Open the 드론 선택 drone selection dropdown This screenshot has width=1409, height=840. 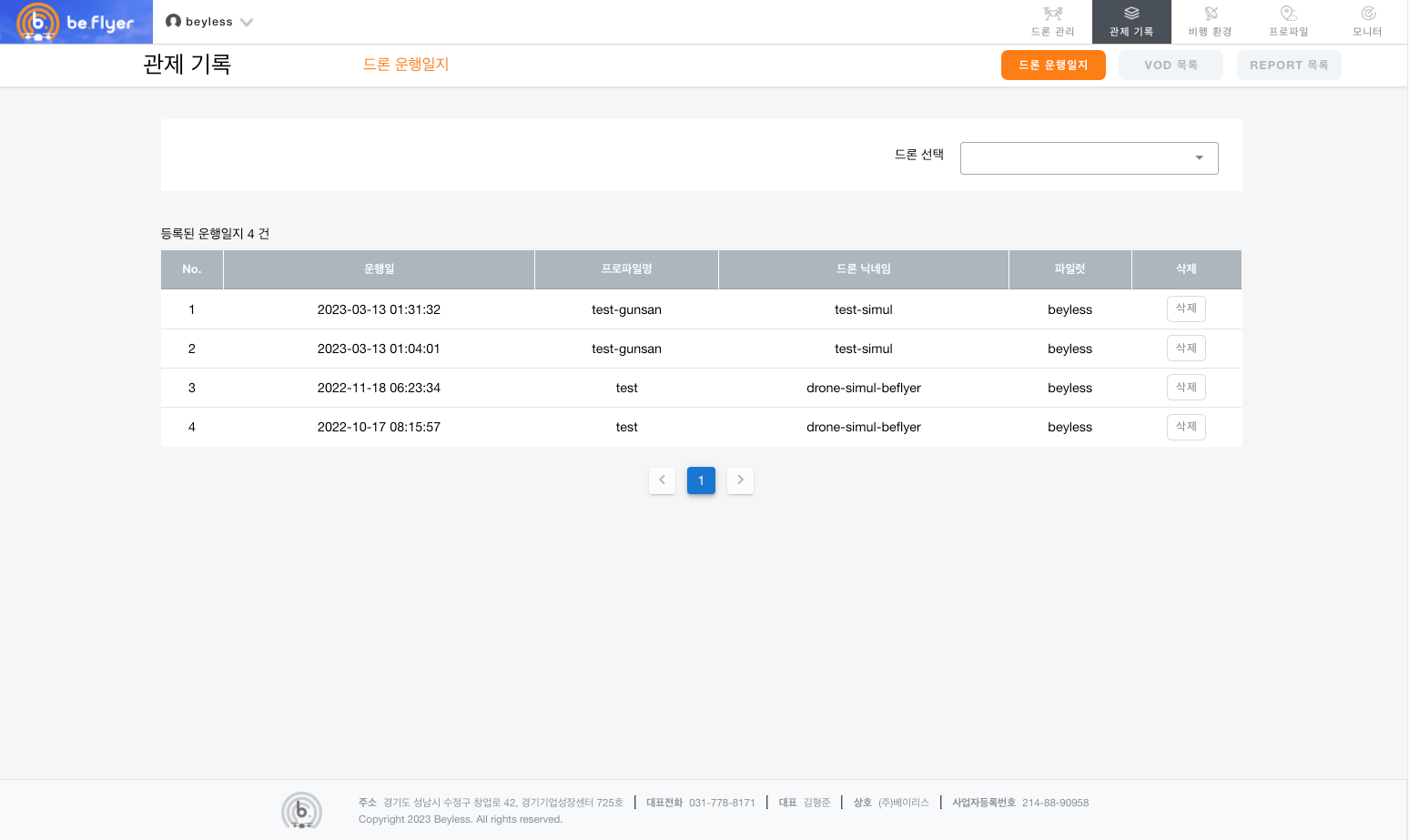(1089, 157)
